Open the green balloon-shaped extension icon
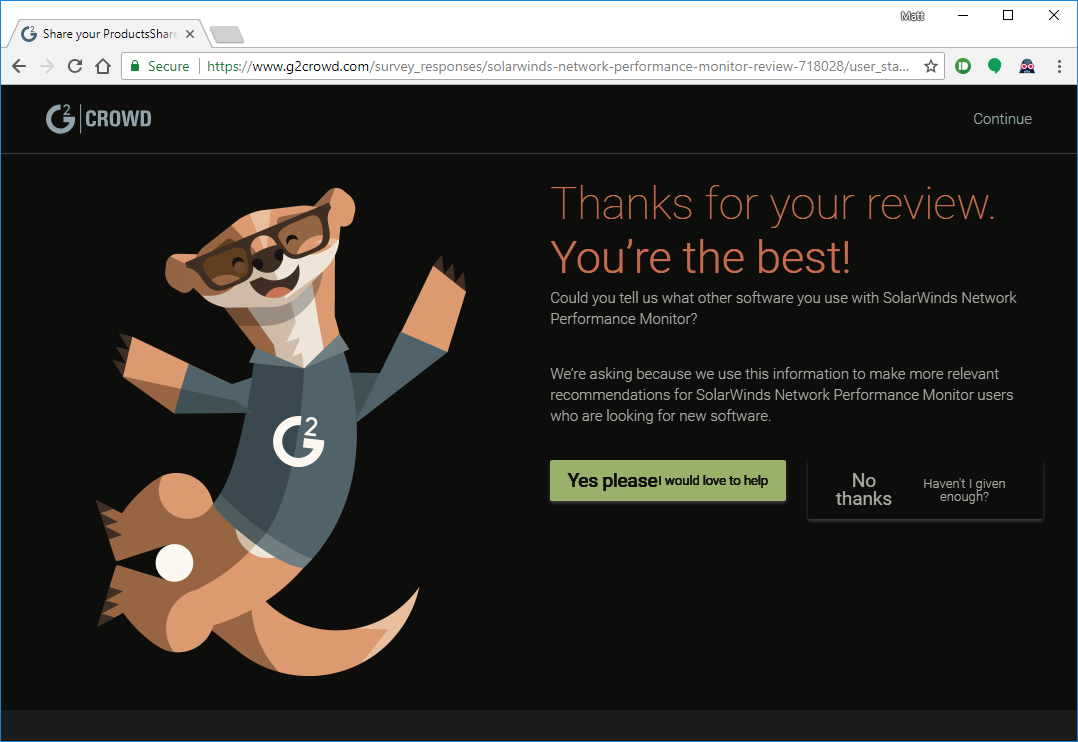Image resolution: width=1078 pixels, height=742 pixels. point(994,66)
